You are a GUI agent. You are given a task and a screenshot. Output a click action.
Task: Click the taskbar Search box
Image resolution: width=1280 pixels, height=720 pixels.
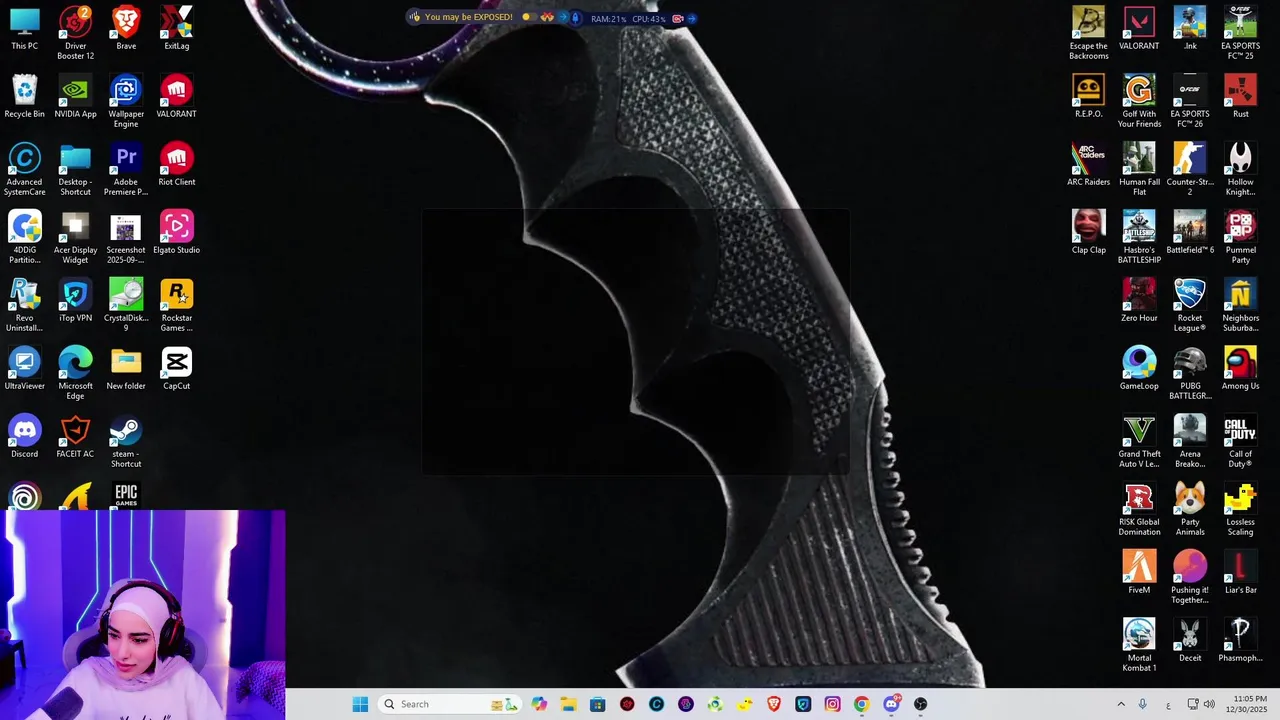click(450, 704)
